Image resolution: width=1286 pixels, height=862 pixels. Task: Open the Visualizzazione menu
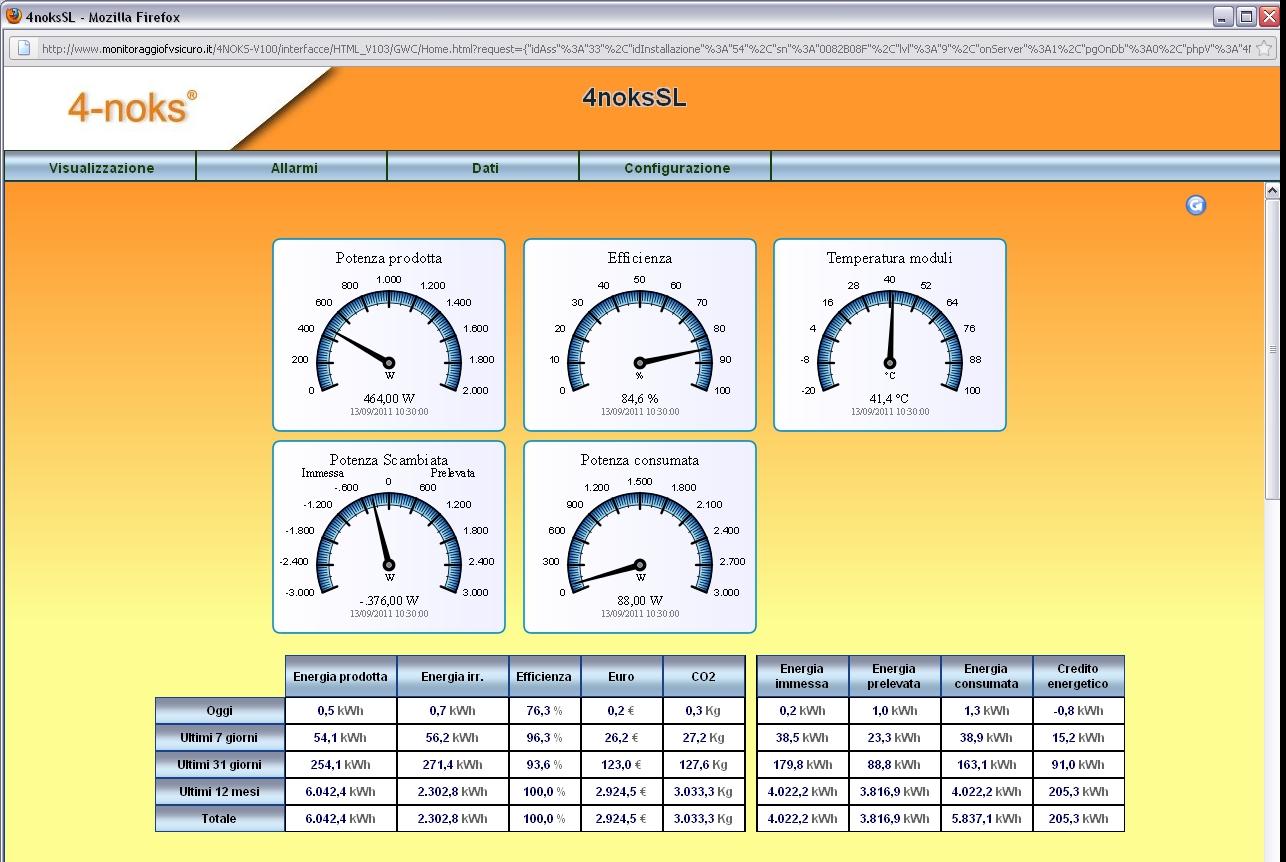101,168
